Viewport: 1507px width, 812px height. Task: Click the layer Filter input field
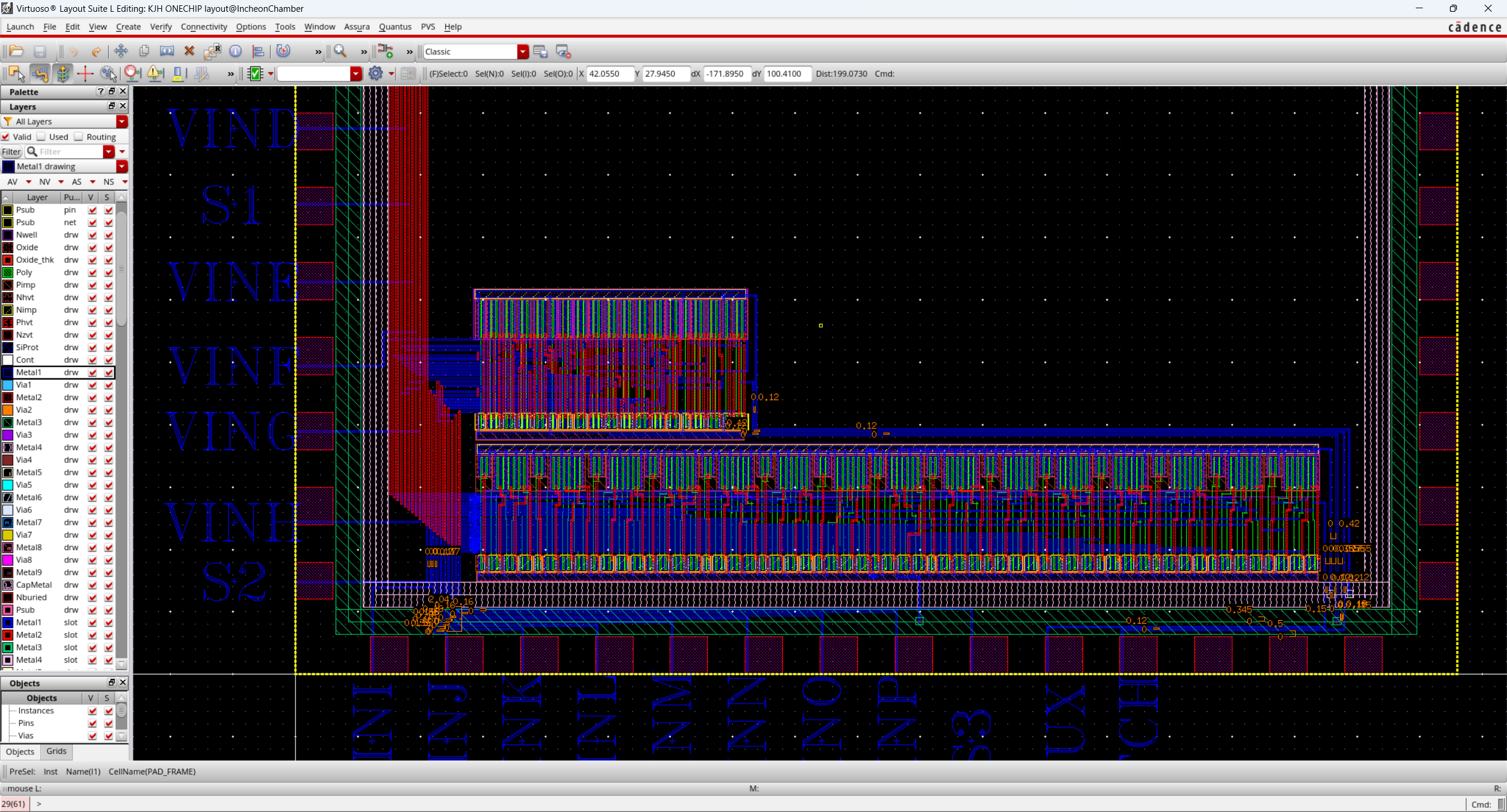click(69, 152)
